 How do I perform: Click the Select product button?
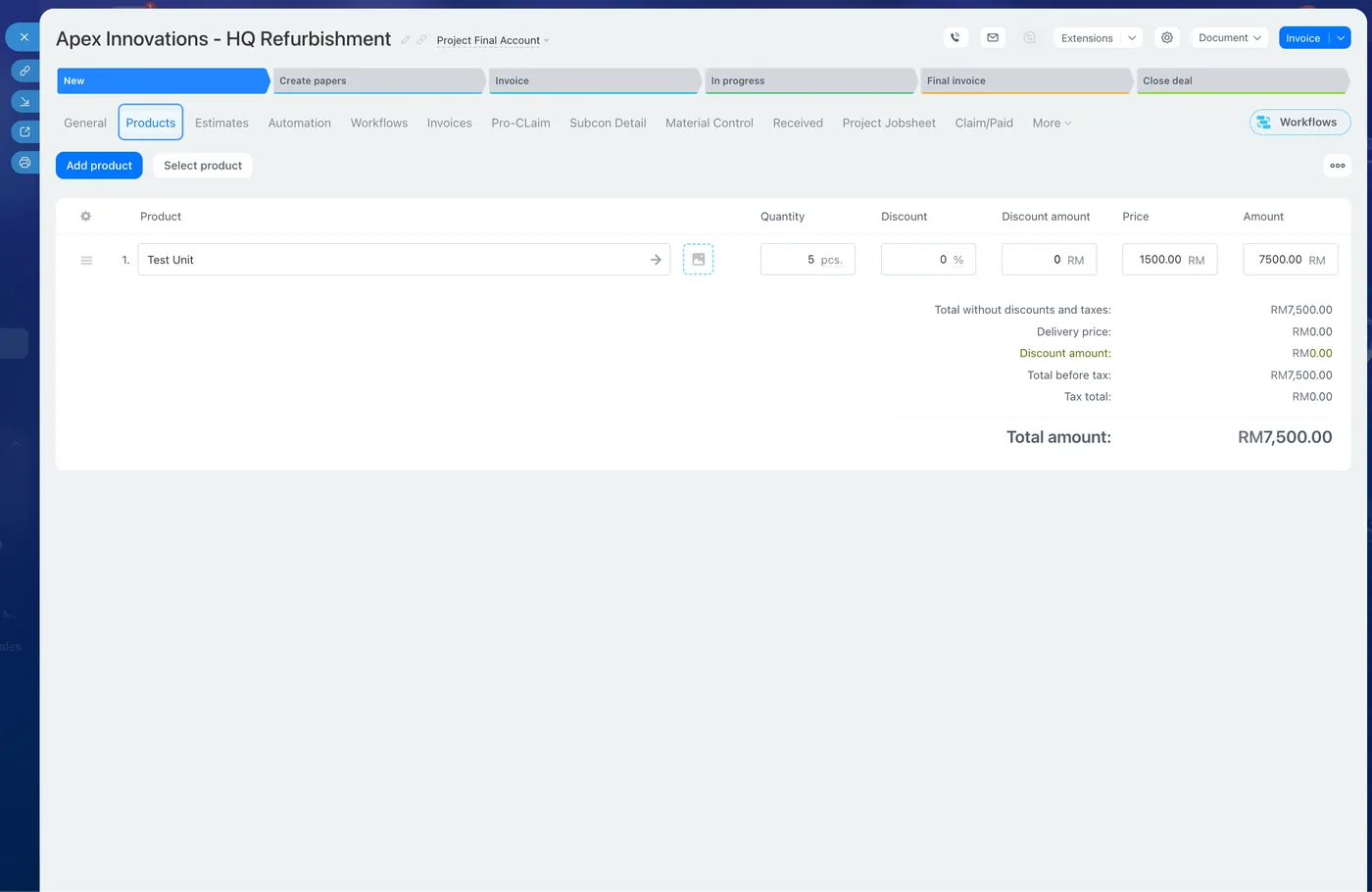tap(203, 166)
